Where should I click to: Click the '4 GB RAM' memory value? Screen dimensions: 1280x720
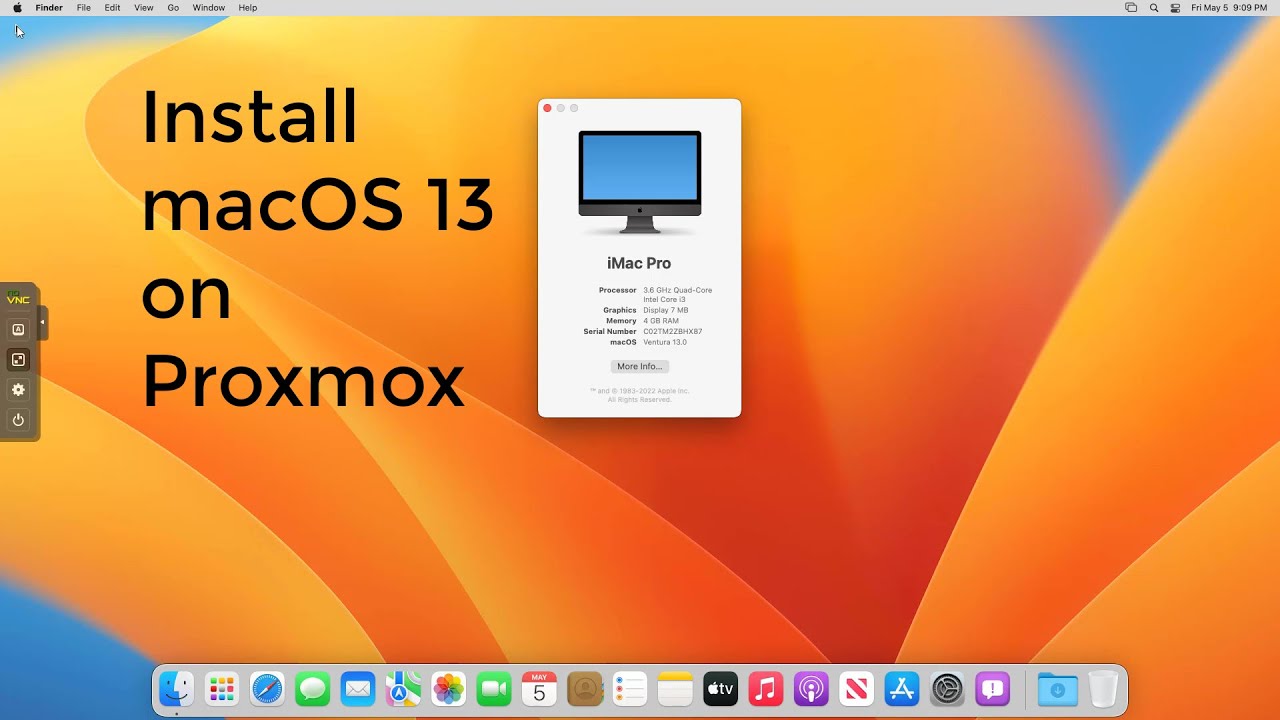[661, 321]
